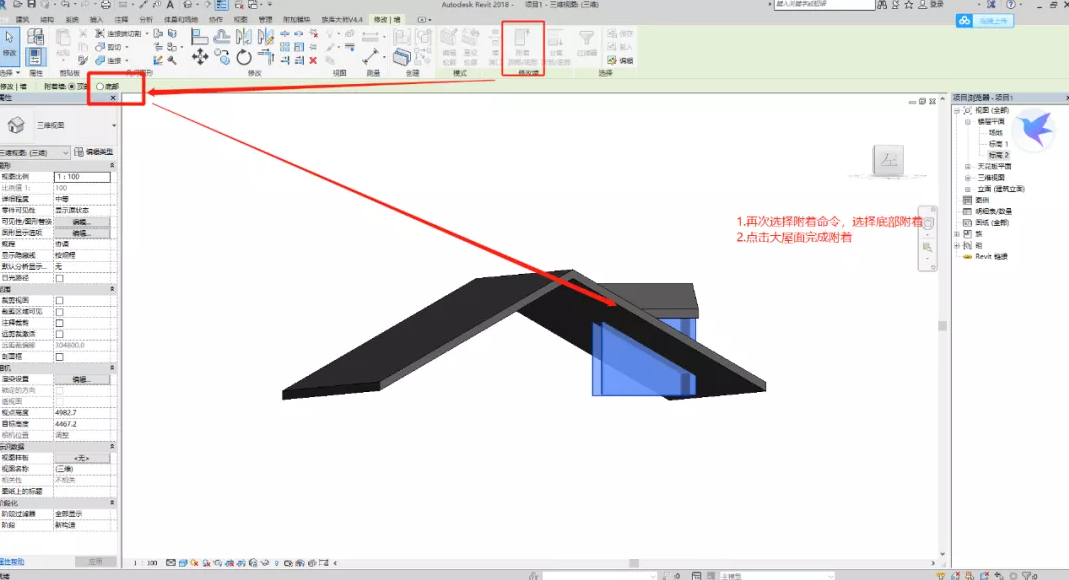This screenshot has height=580, width=1069.
Task: Open the 视图 ribbon tab
Action: pos(241,20)
